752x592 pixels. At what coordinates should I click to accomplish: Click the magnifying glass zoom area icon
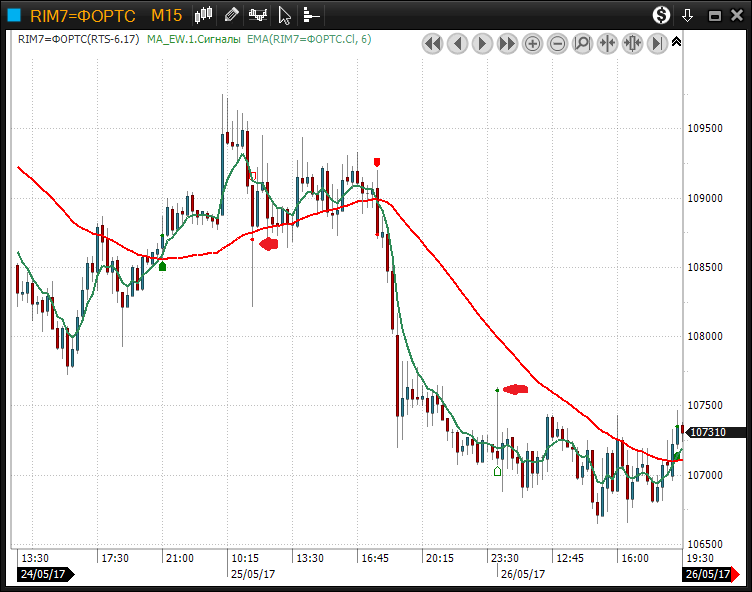[x=582, y=43]
